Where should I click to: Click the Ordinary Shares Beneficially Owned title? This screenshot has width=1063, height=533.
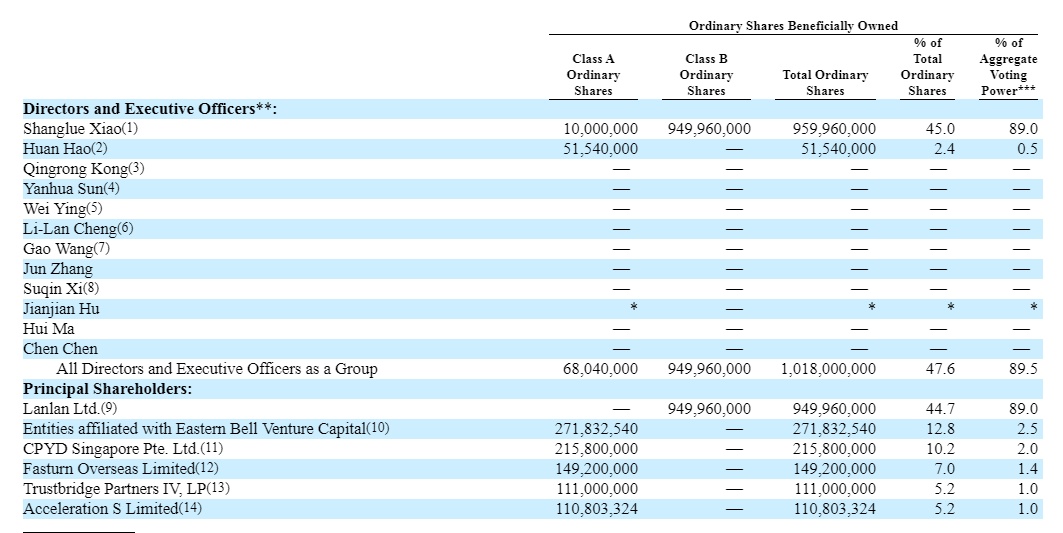click(793, 26)
